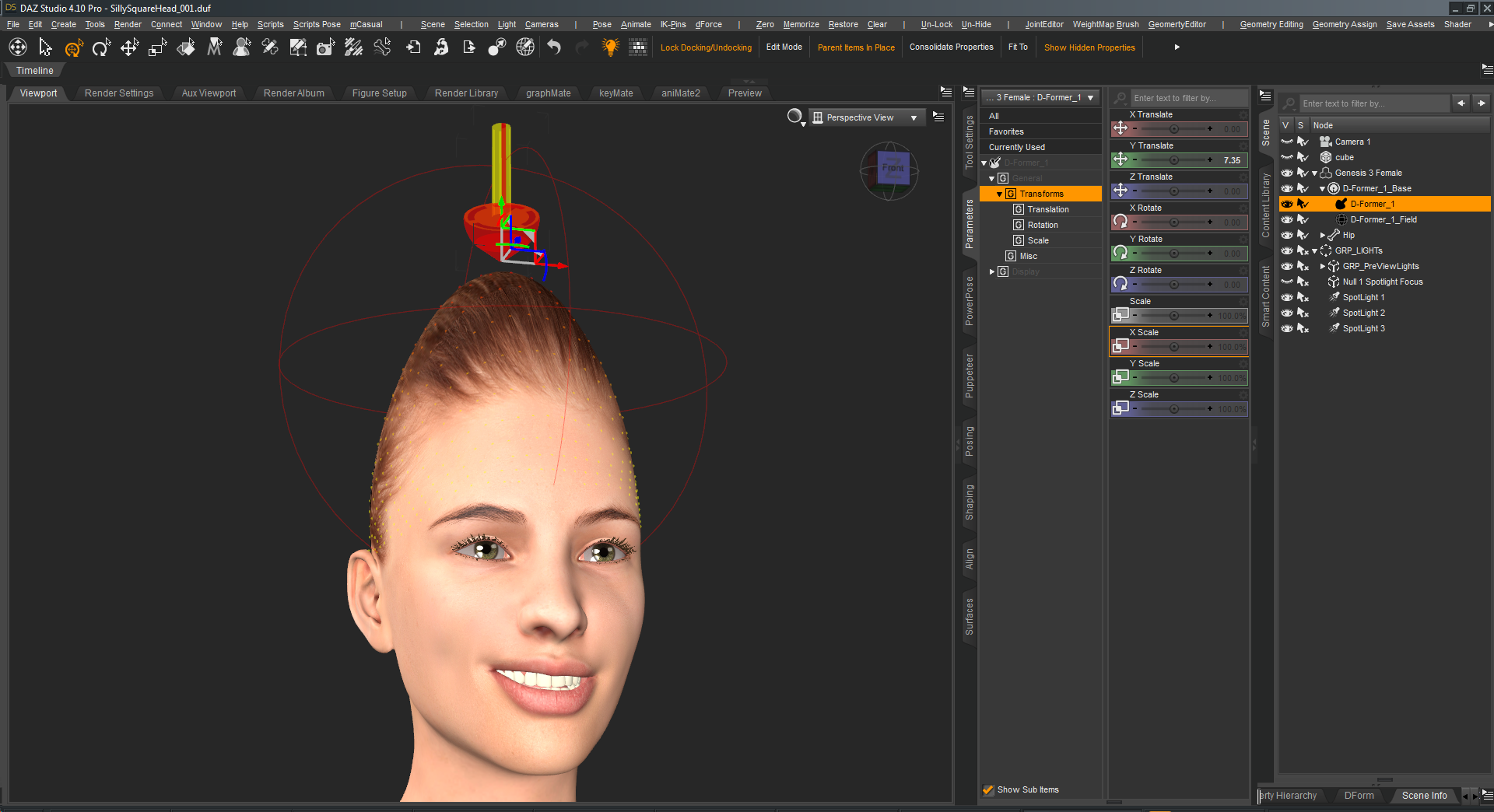Click the Undo arrow icon
This screenshot has height=812, width=1494.
pyautogui.click(x=554, y=48)
